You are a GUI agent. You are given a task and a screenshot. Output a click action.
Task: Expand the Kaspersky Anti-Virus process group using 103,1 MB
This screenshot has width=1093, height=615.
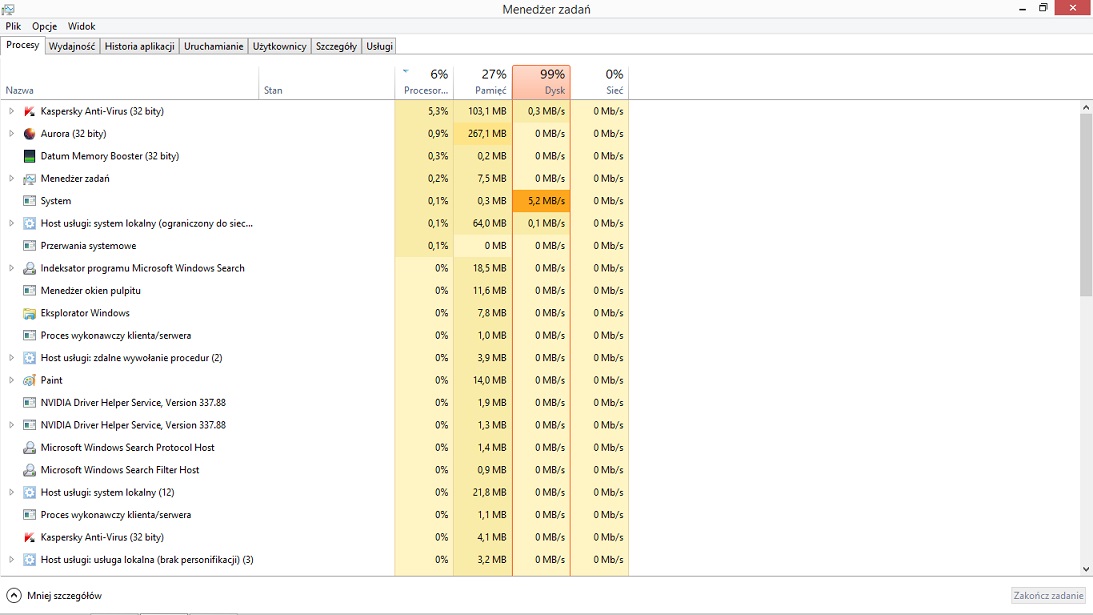point(11,111)
